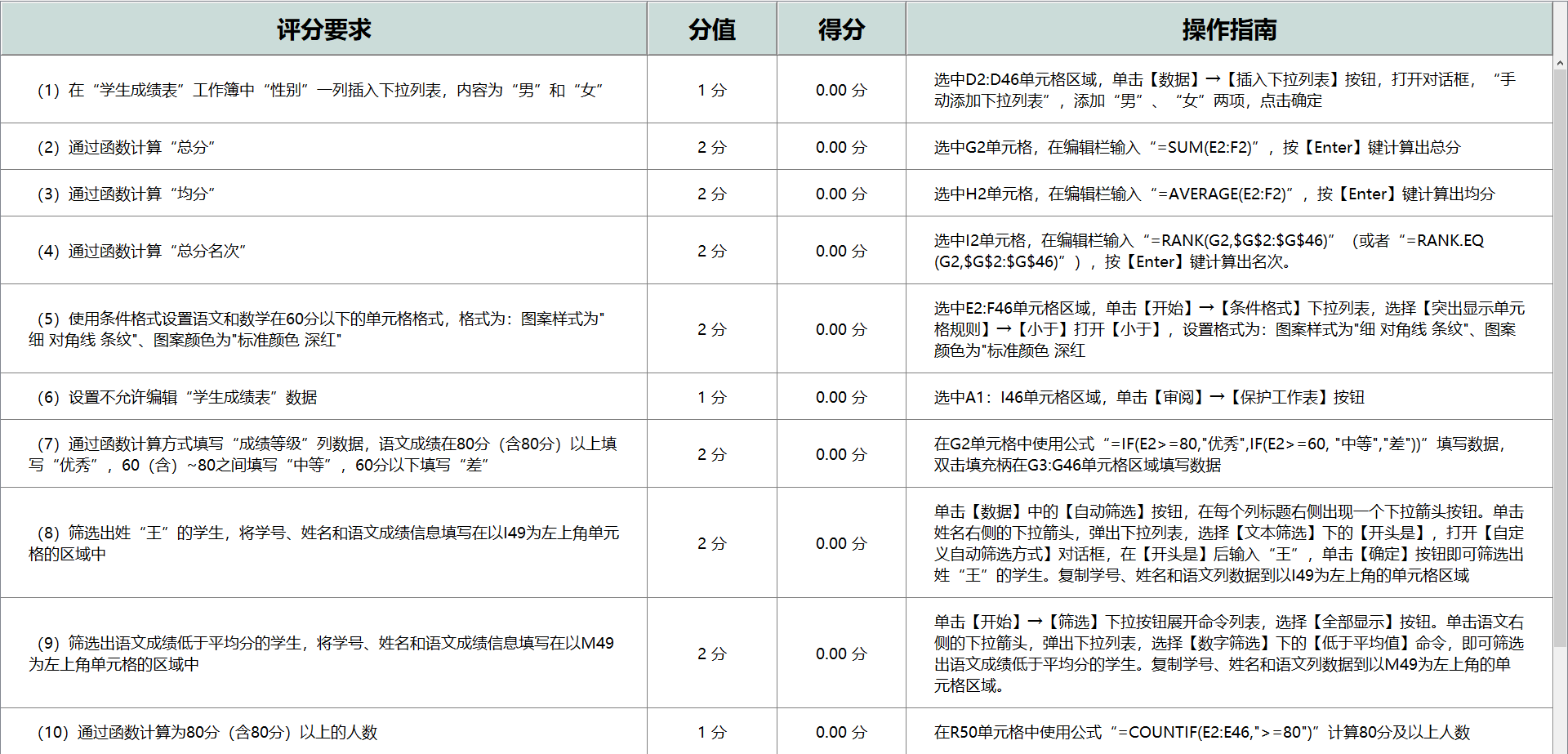Select requirement (8) 筛选出姓"王"的学生
1568x754 pixels.
pos(324,543)
